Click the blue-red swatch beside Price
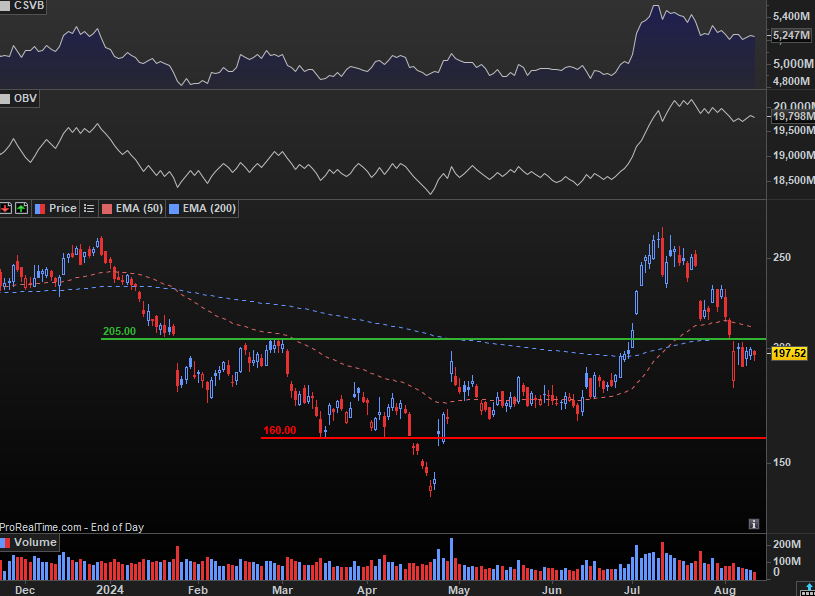 click(40, 208)
